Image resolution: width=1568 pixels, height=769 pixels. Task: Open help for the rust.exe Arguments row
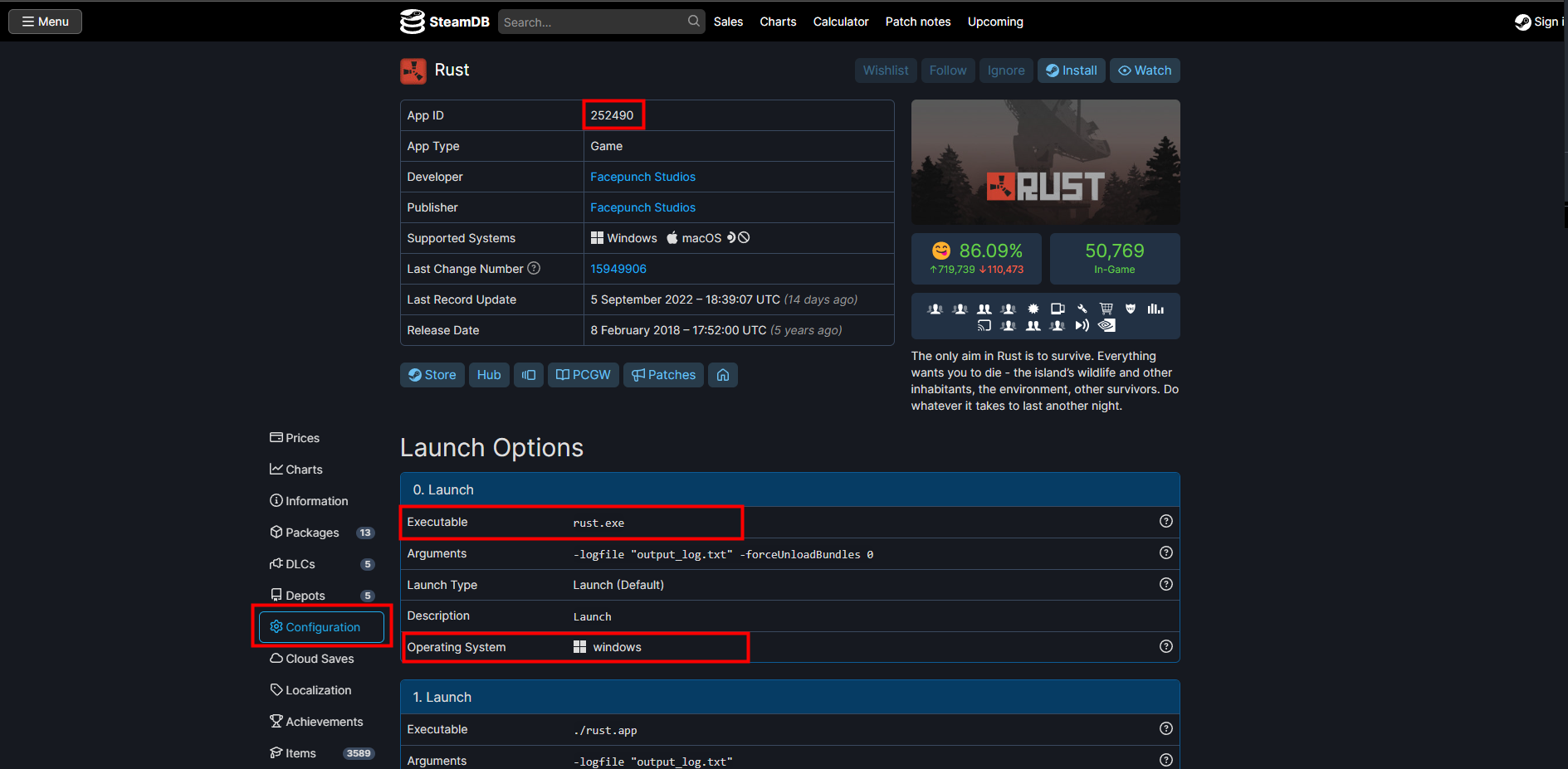tap(1166, 552)
